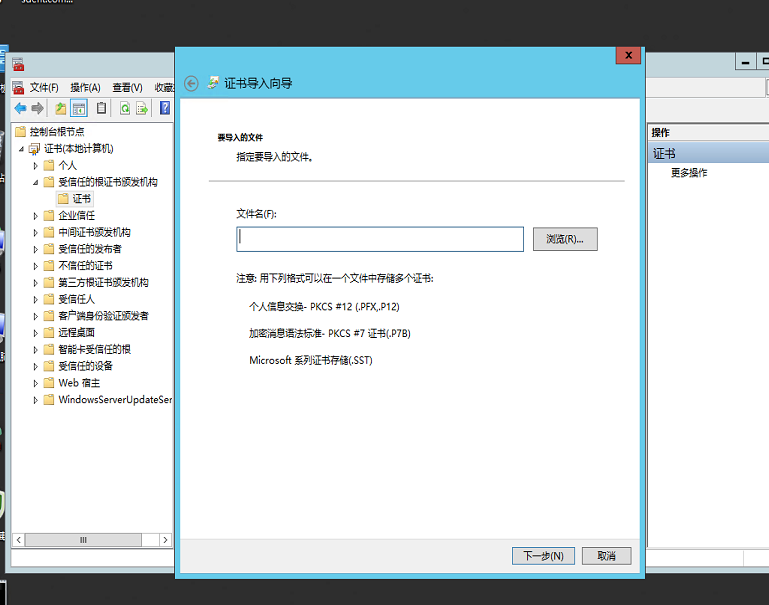The image size is (769, 605).
Task: Click the tree pane horizontal scrollbar right arrow
Action: click(x=165, y=540)
